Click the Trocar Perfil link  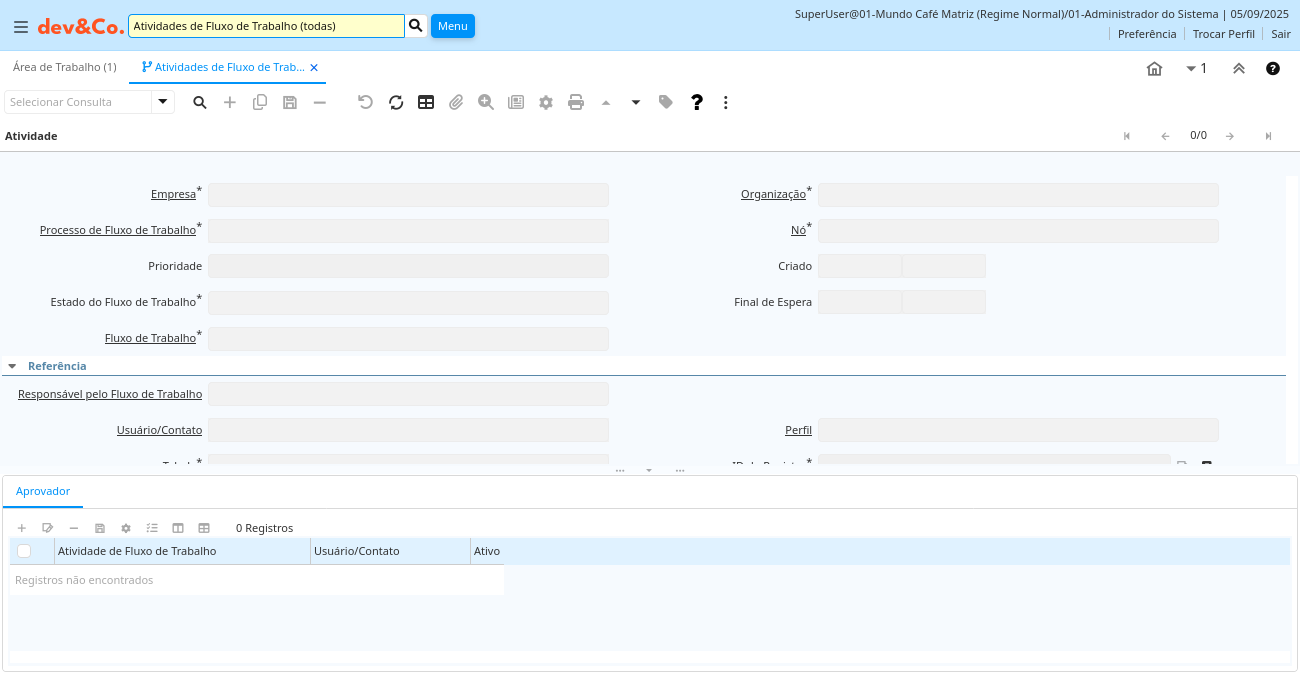click(x=1223, y=34)
